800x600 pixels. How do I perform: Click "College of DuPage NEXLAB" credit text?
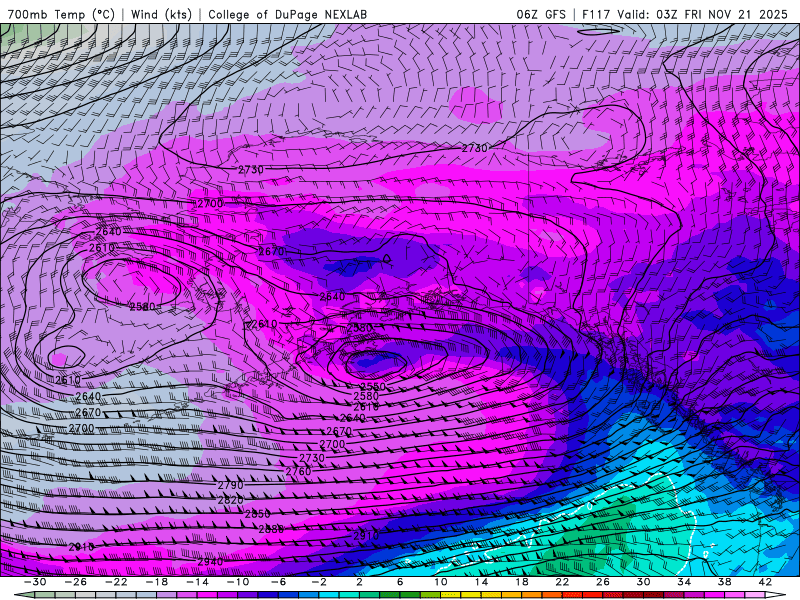287,14
